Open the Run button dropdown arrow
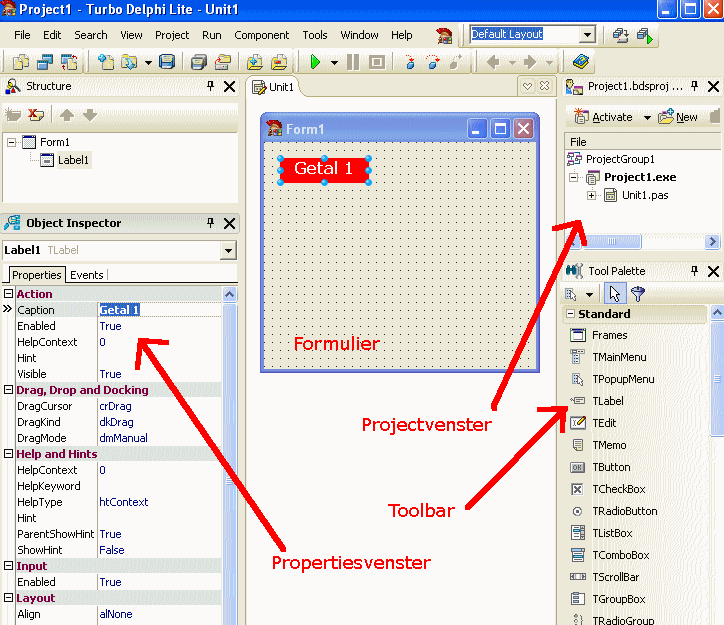Screen dimensions: 724x625 point(334,62)
